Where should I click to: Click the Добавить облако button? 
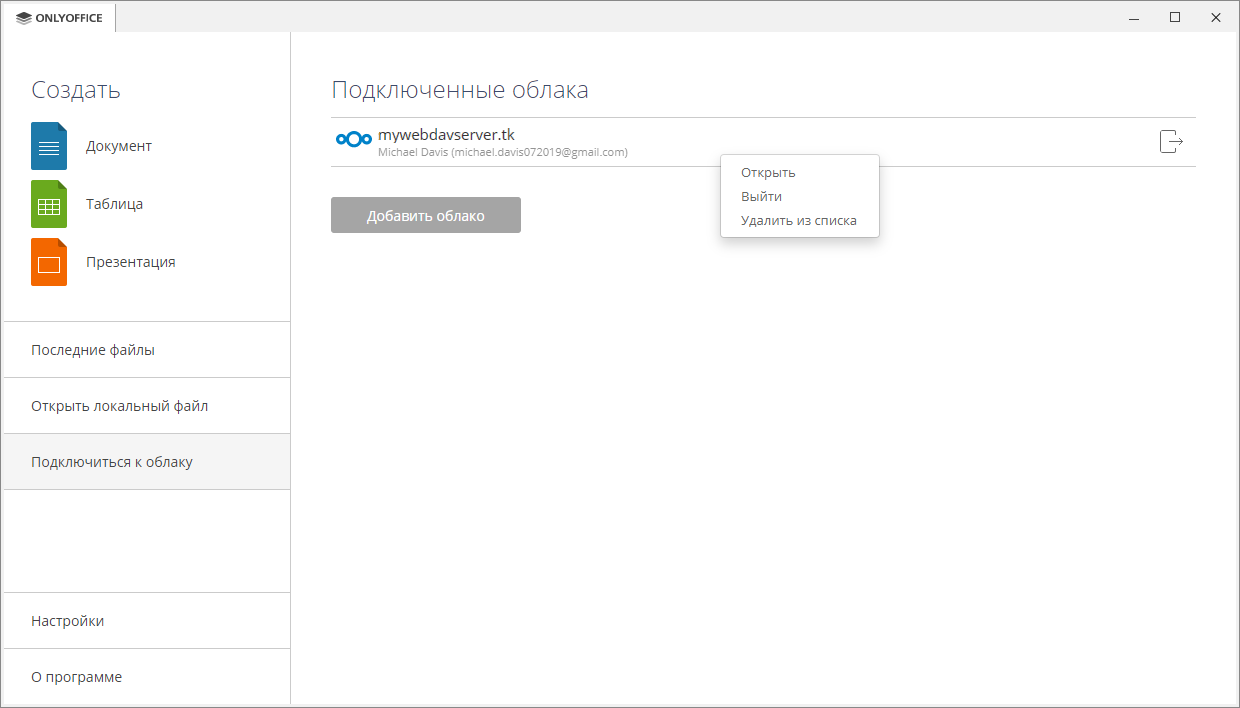426,215
